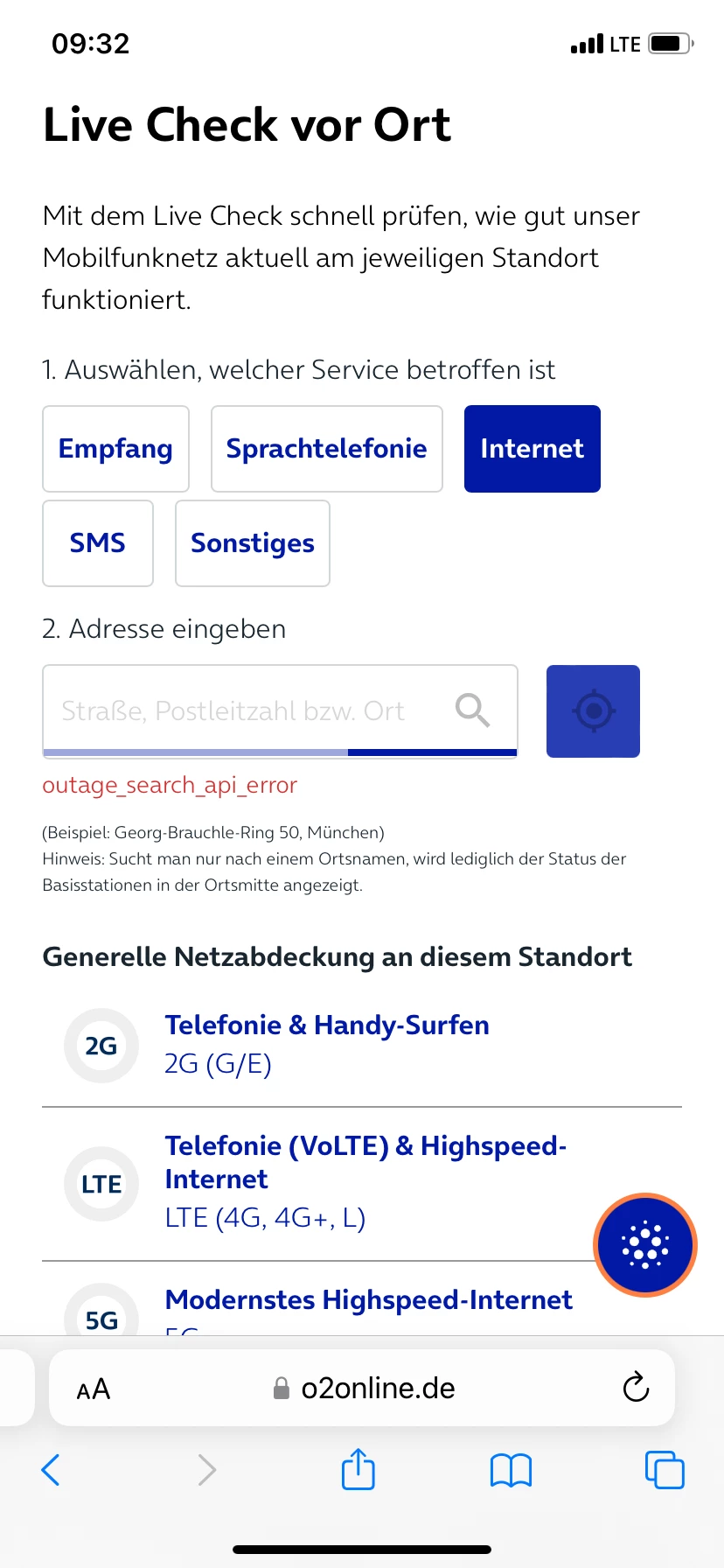Select the Empfang service option

(x=115, y=449)
